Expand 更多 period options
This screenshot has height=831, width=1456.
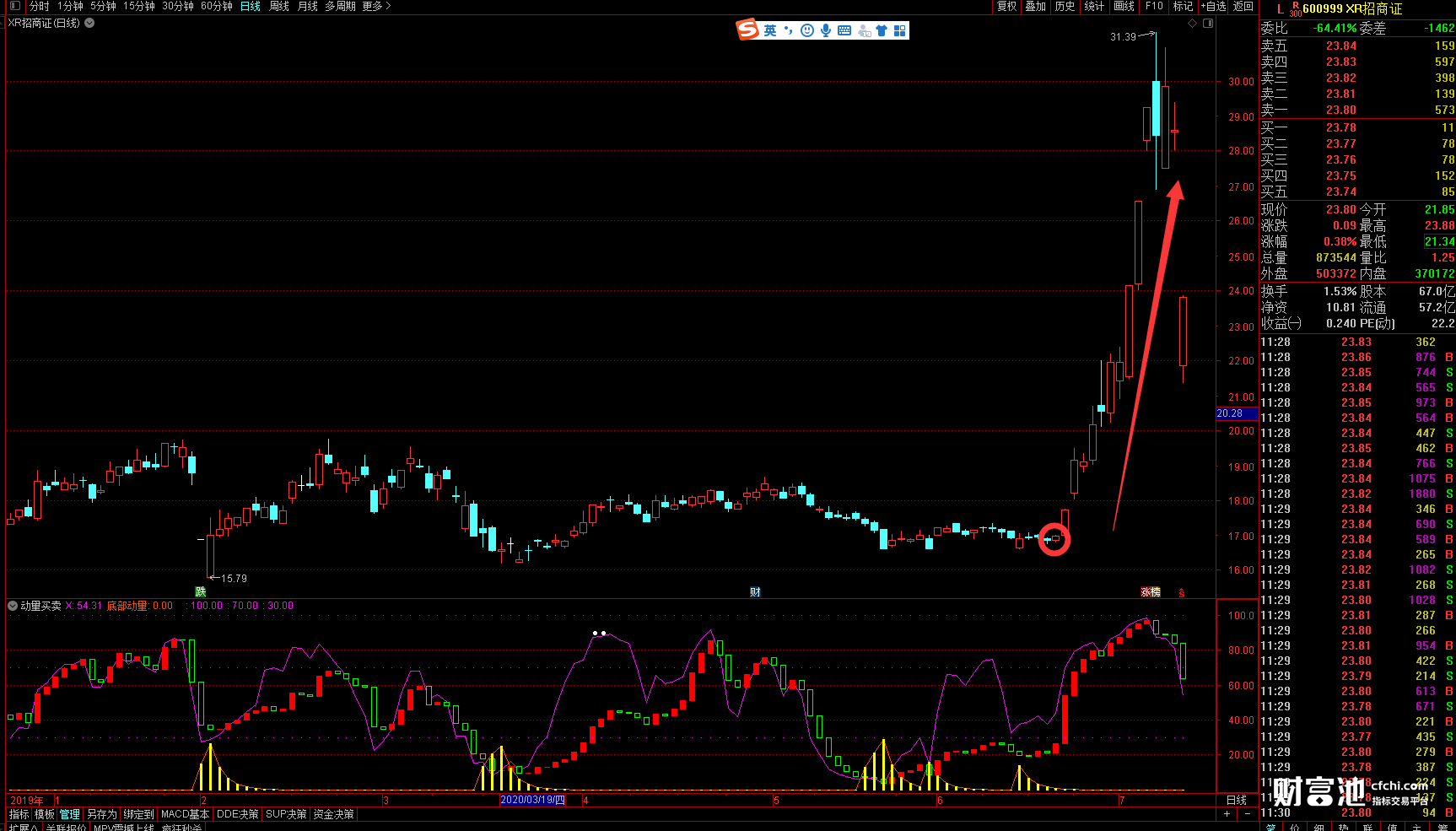pos(376,6)
